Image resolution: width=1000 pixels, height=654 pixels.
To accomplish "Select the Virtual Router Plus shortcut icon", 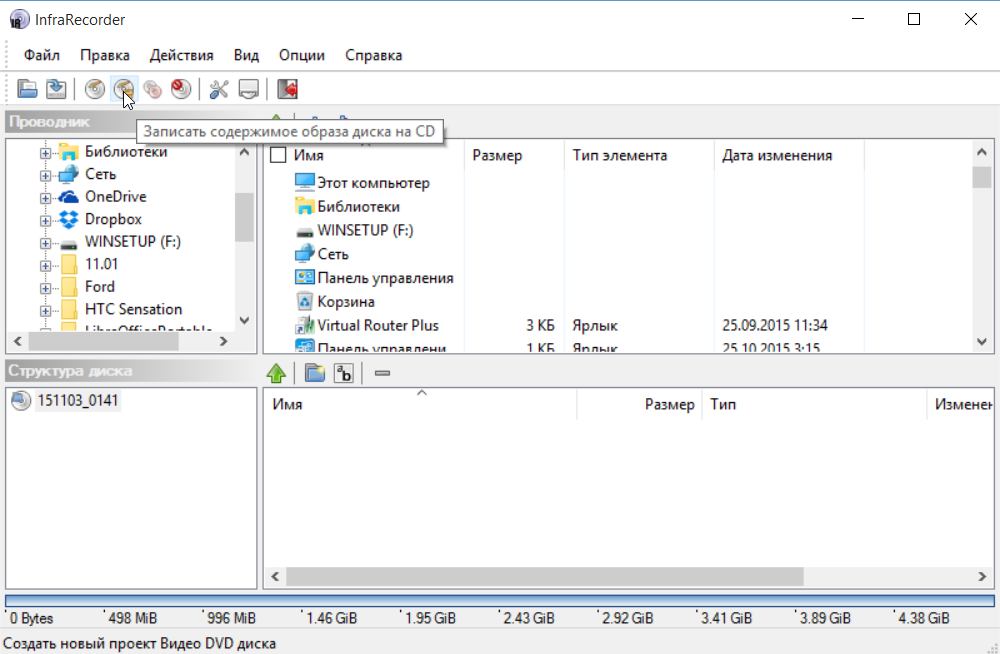I will 305,325.
